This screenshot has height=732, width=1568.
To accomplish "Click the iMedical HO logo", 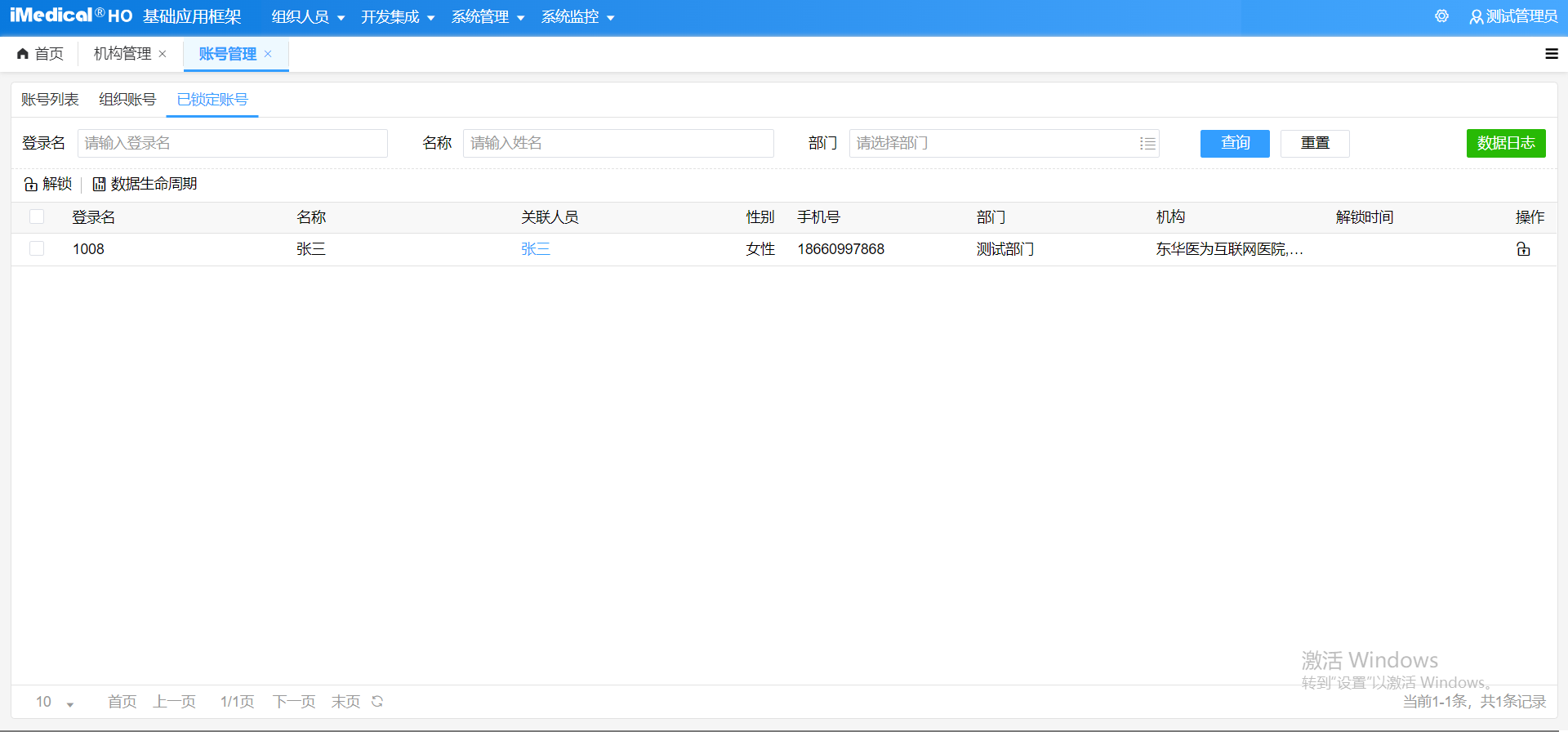I will (x=71, y=16).
